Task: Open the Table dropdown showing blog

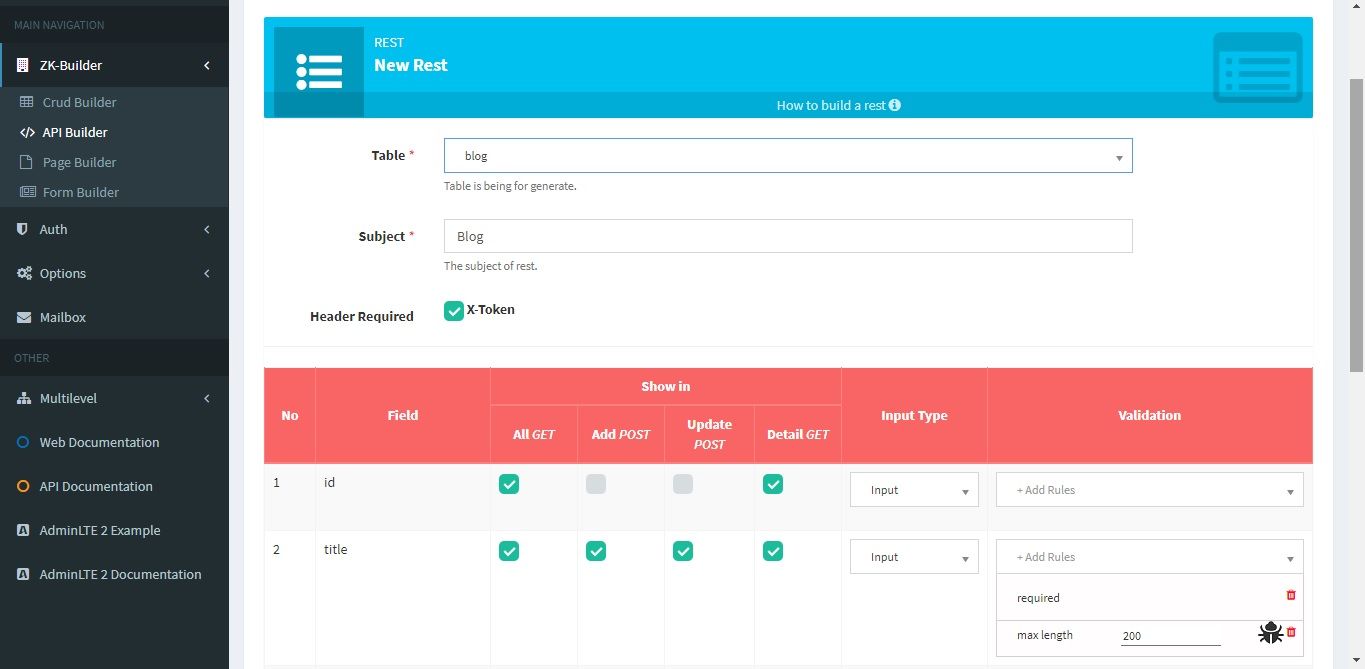Action: [788, 156]
